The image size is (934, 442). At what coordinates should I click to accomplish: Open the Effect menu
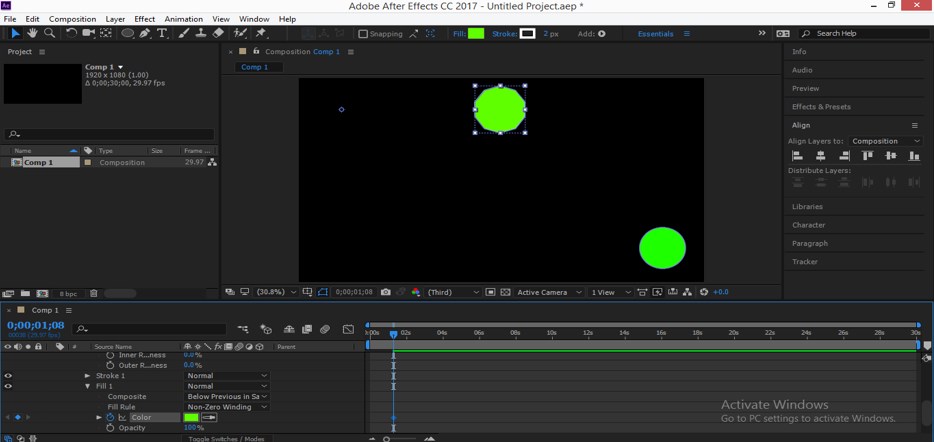pos(145,19)
